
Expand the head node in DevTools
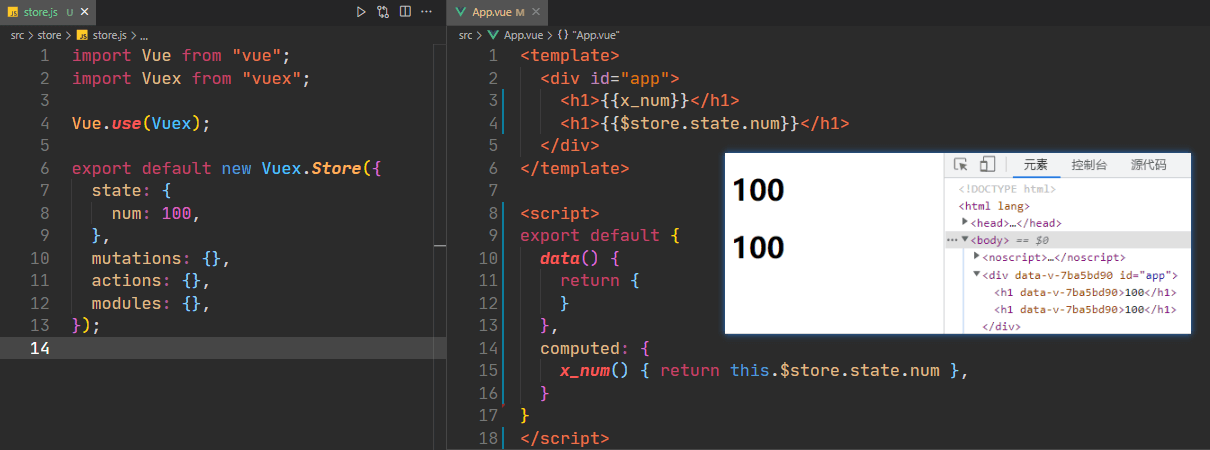click(x=965, y=223)
